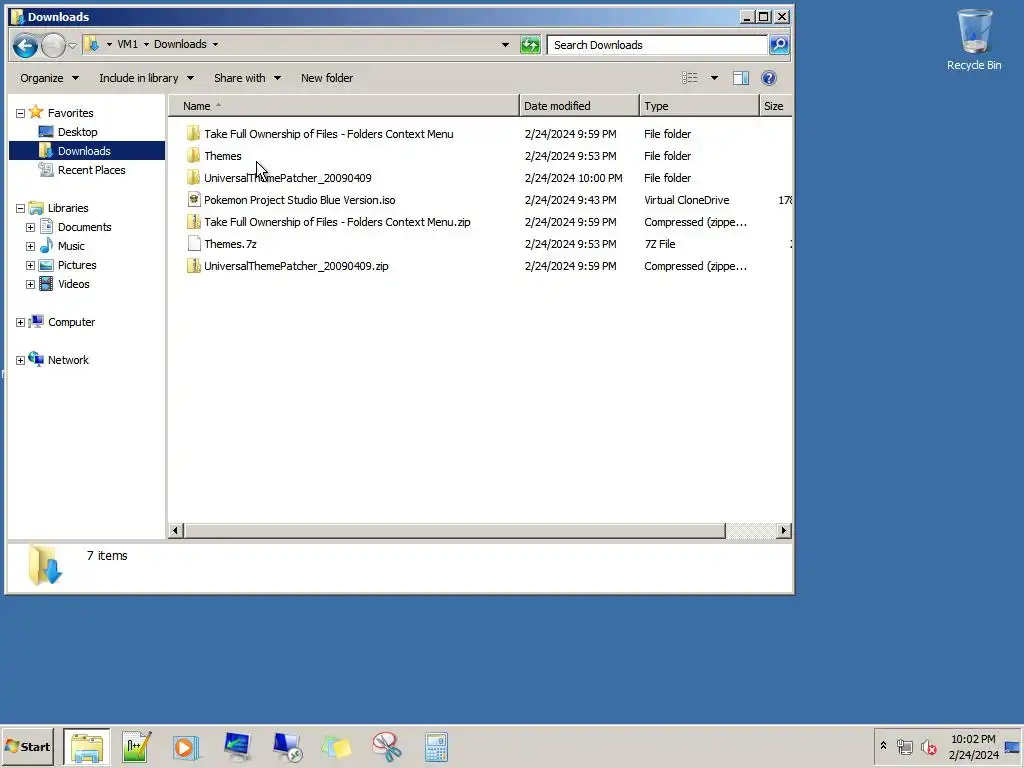This screenshot has height=768, width=1024.
Task: Click the Forward navigation arrow
Action: (x=53, y=45)
